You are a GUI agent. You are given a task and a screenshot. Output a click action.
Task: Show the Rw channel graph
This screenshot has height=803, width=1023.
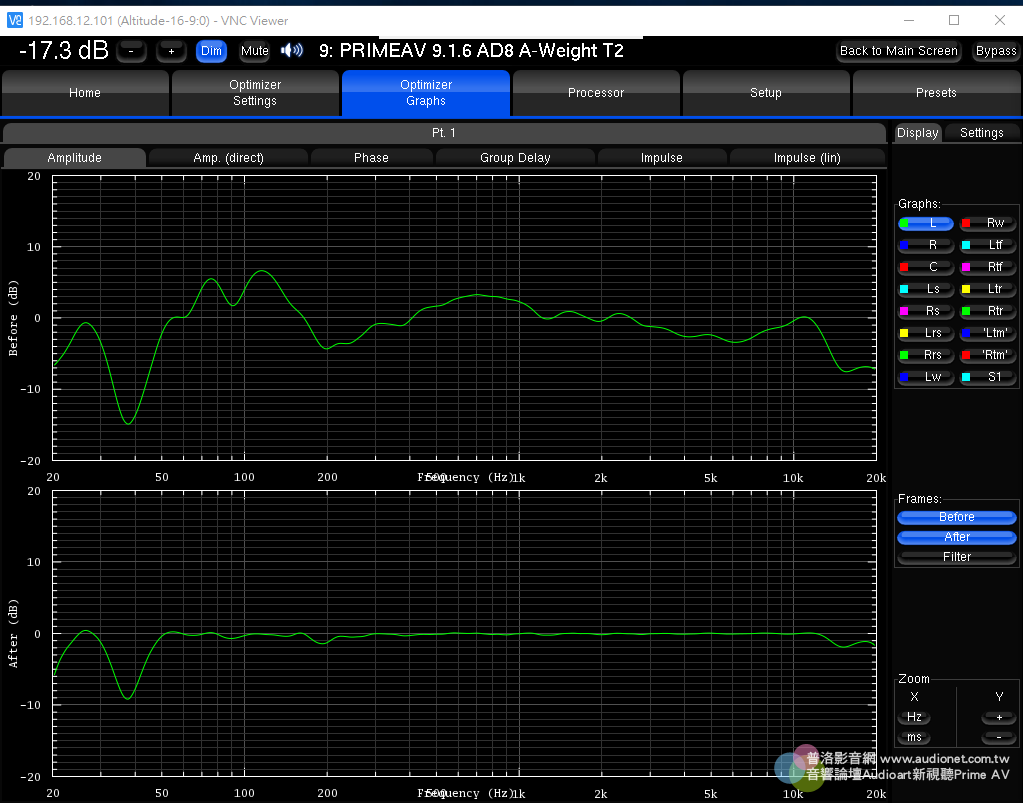coord(987,223)
